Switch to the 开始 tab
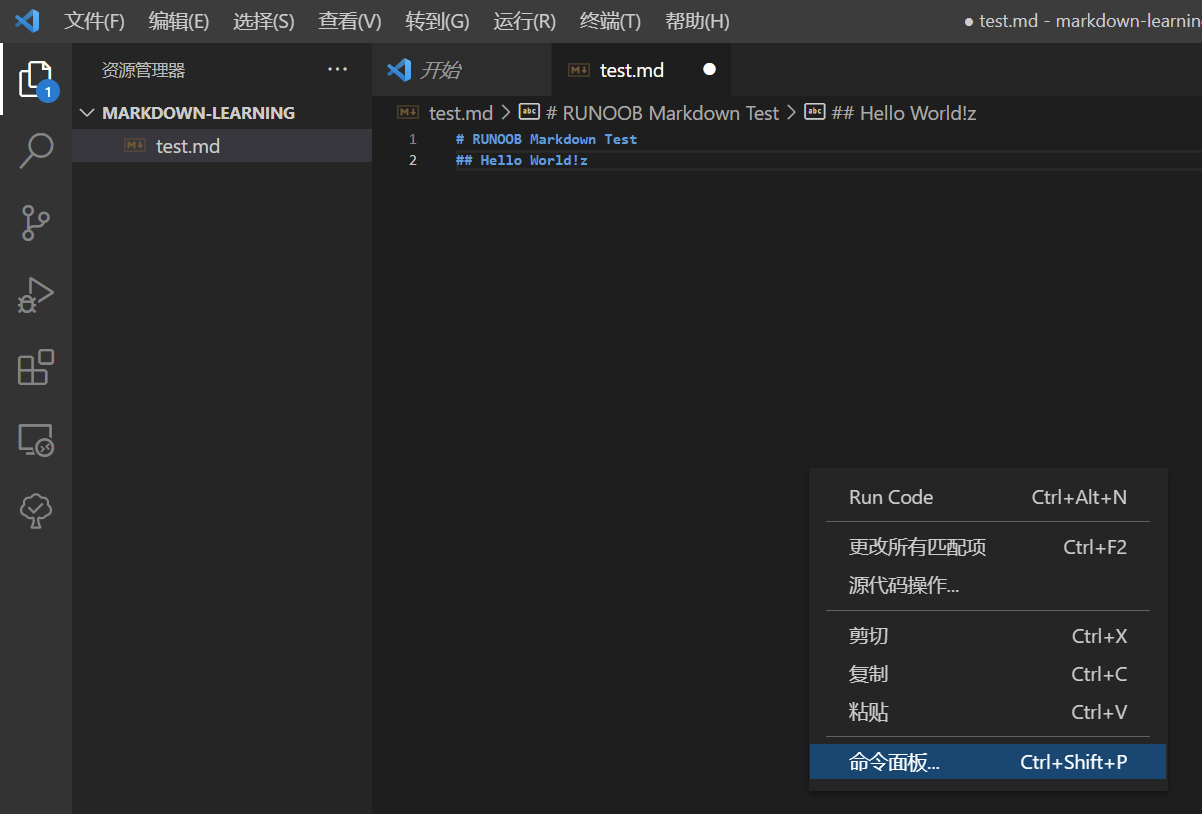 coord(461,70)
